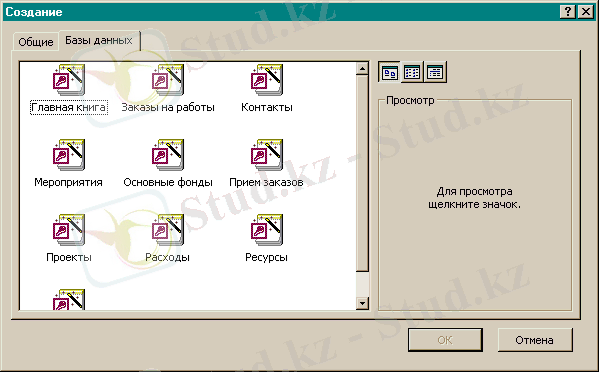The height and width of the screenshot is (372, 599).
Task: Click the Отмена button
Action: (535, 340)
